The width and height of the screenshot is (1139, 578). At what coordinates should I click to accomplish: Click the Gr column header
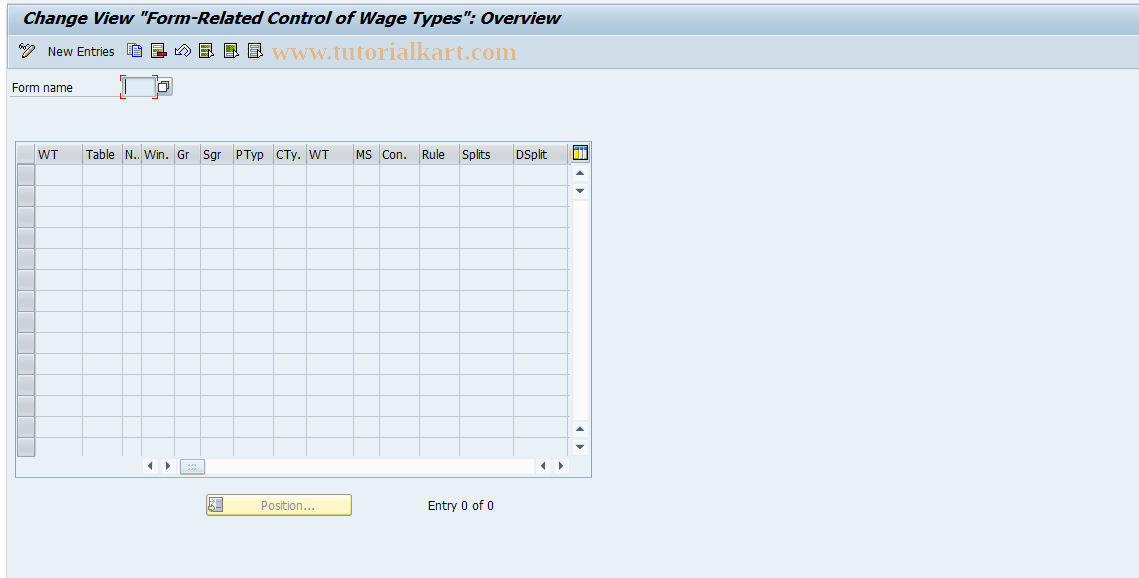187,155
